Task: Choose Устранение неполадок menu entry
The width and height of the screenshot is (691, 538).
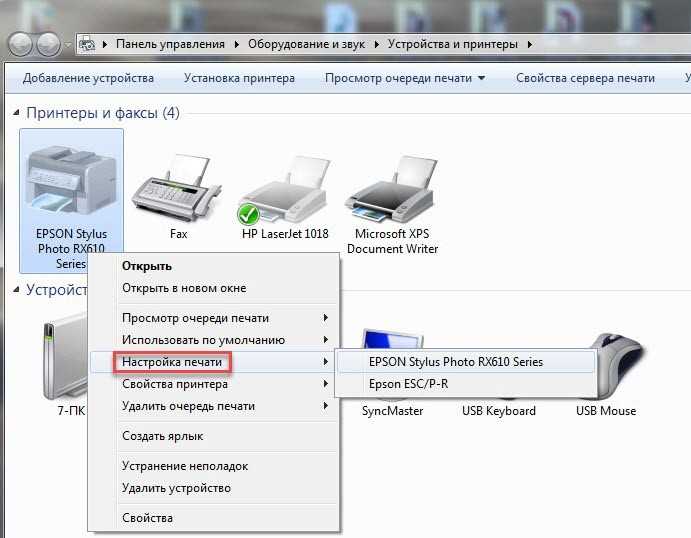Action: [x=215, y=466]
